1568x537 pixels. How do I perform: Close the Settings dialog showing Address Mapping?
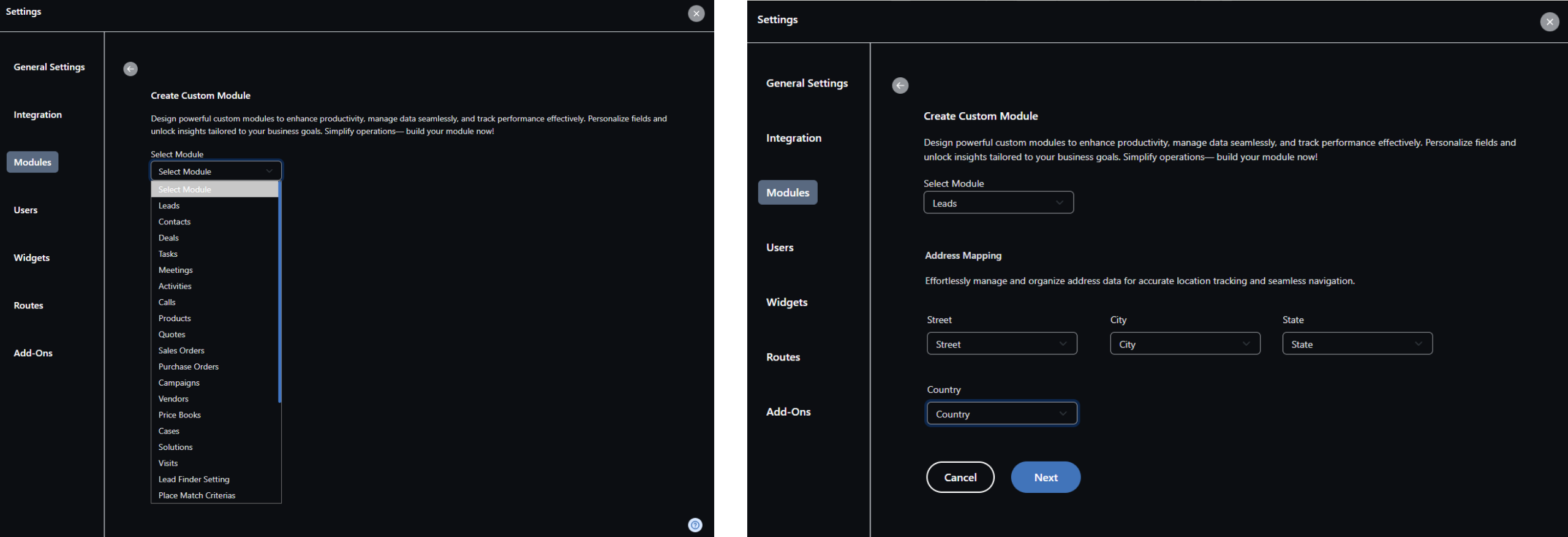1549,22
